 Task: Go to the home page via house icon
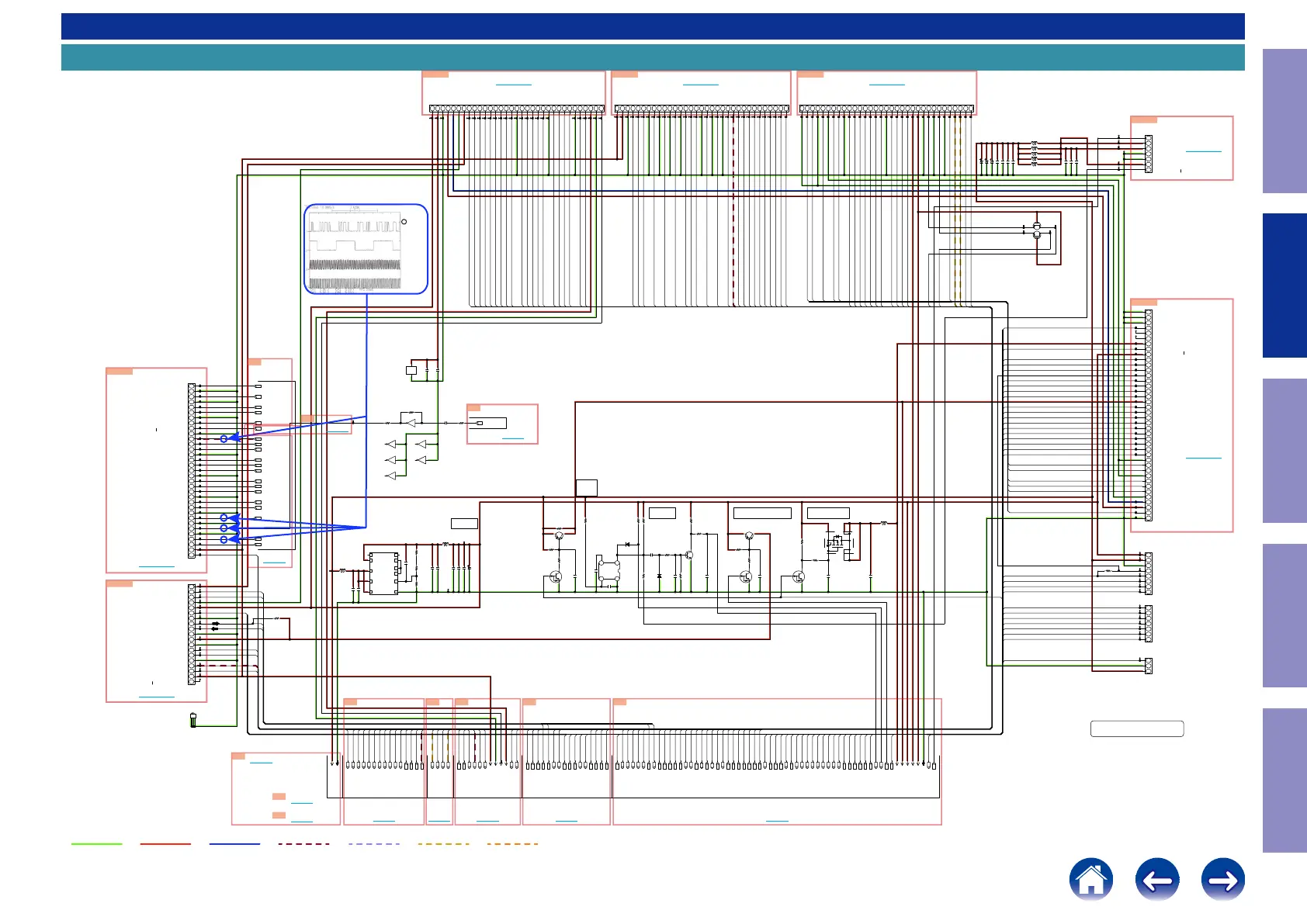[1090, 880]
